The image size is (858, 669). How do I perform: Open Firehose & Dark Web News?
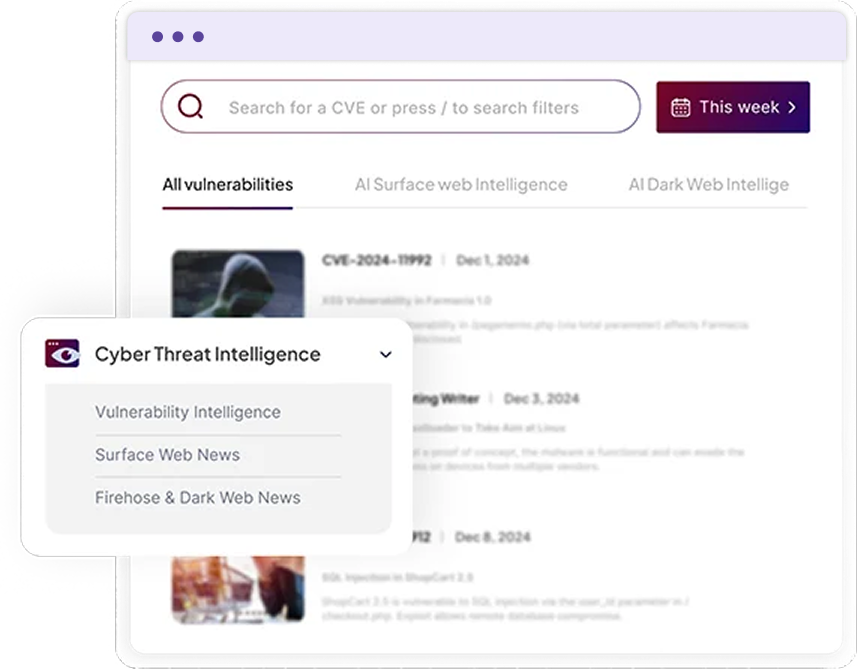pyautogui.click(x=198, y=498)
